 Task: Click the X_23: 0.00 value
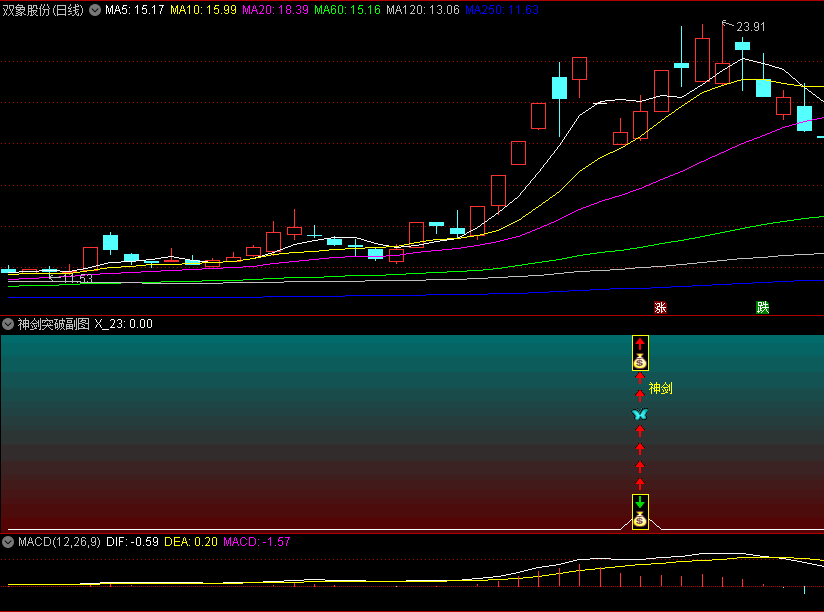coord(123,324)
